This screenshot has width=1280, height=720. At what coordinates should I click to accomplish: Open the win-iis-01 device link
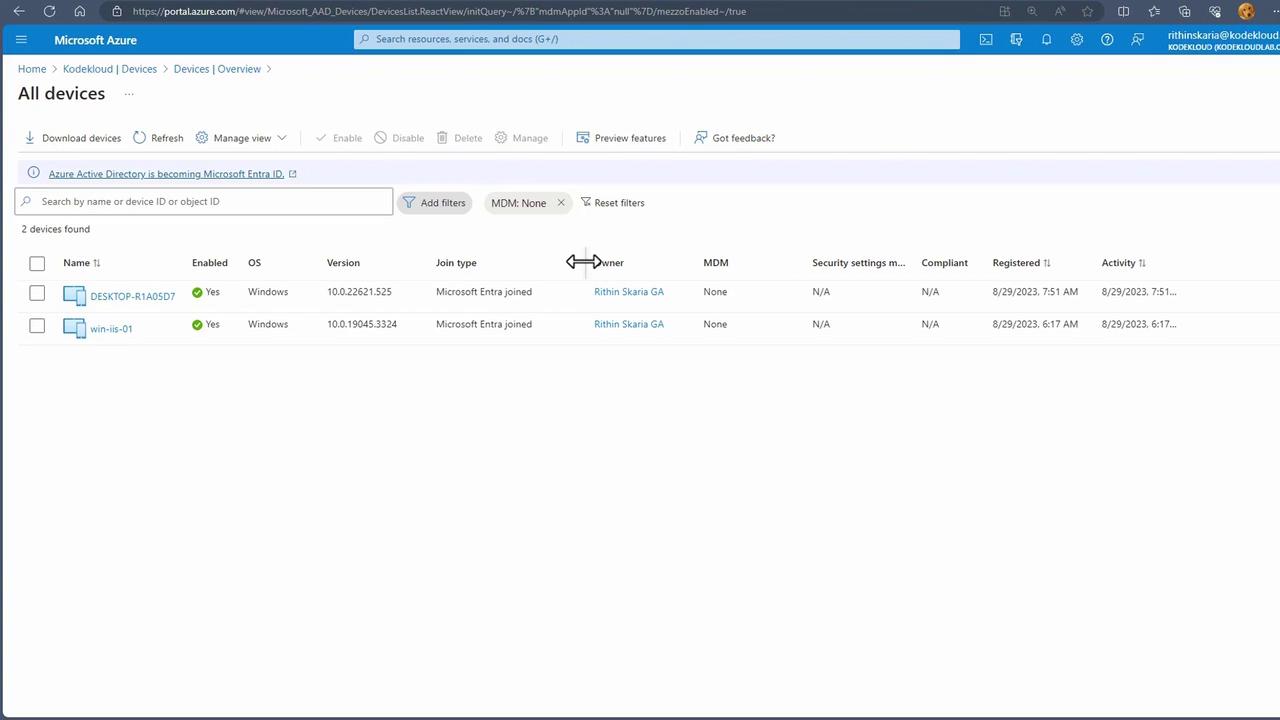click(111, 329)
